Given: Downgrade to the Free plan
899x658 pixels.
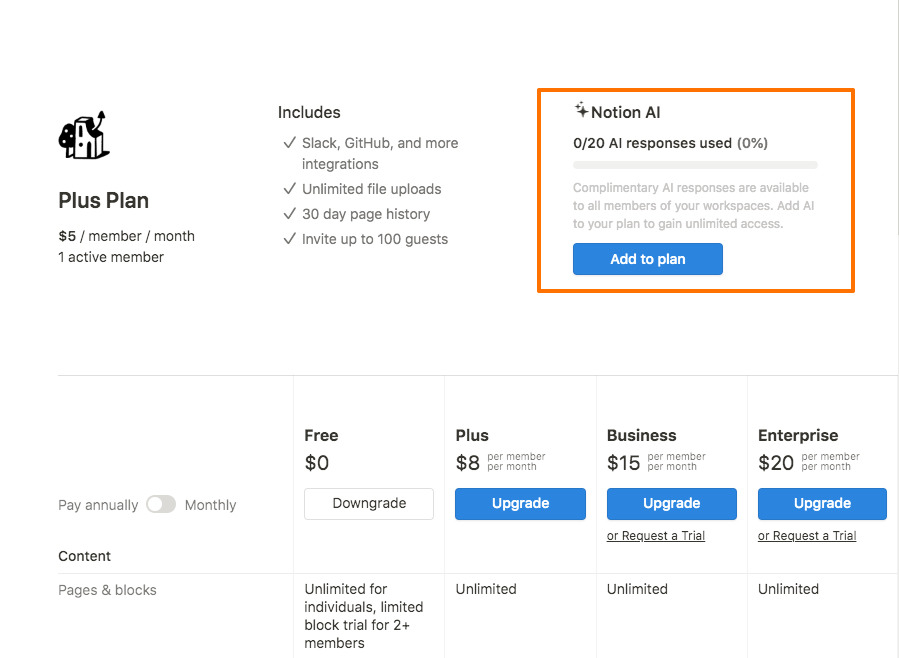Looking at the screenshot, I should 369,504.
